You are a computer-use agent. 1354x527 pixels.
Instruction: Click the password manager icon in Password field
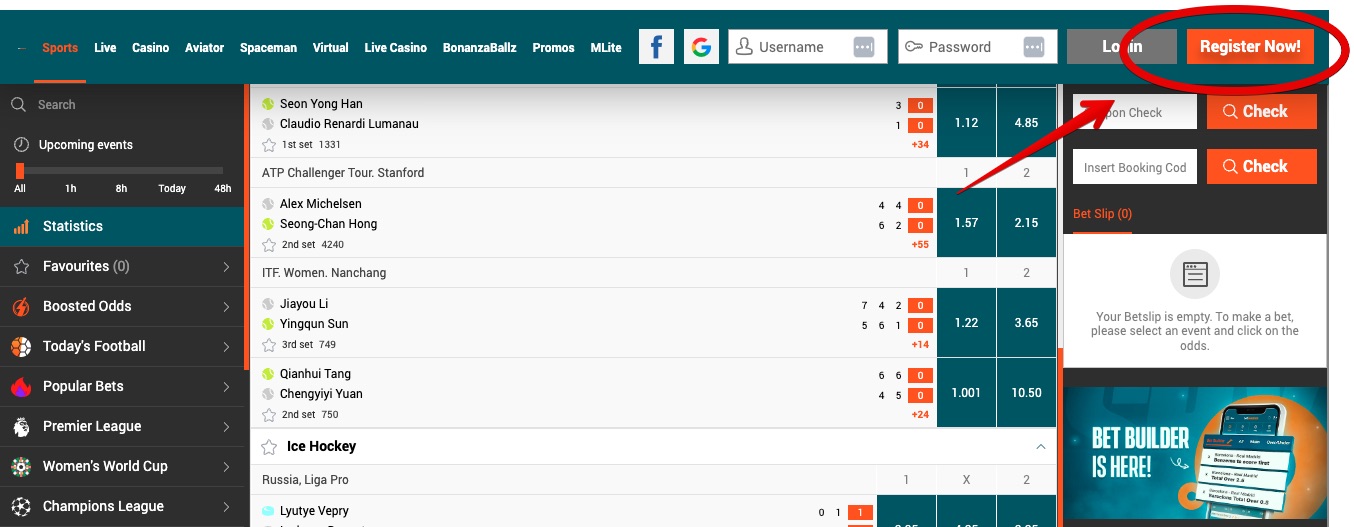[1034, 47]
